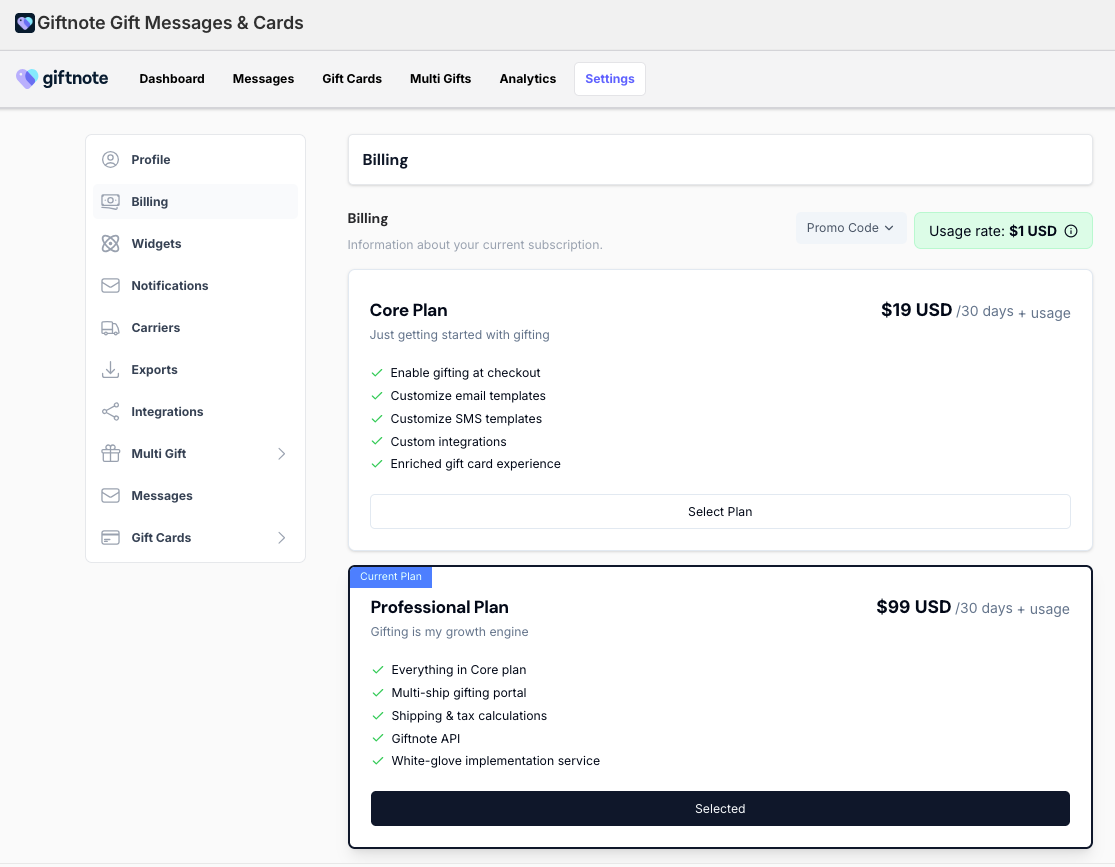Expand the Multi Gift sidebar chevron

pyautogui.click(x=281, y=454)
